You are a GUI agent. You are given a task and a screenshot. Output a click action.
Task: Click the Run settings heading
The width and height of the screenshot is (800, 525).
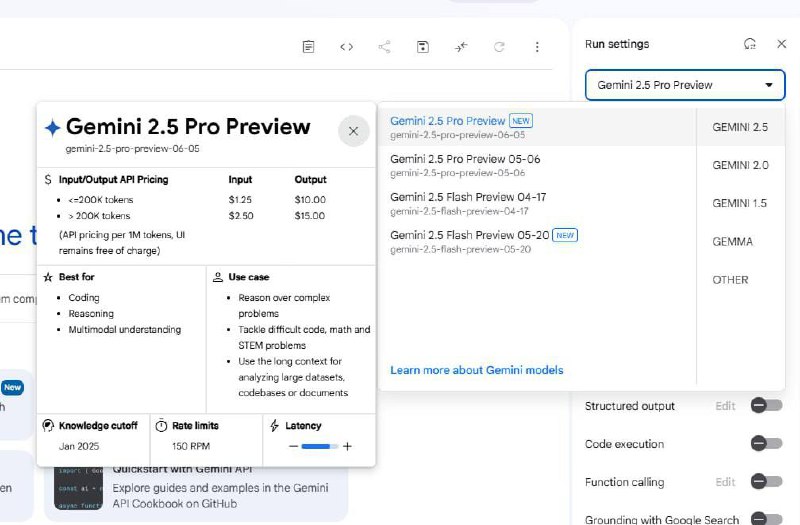(x=617, y=44)
